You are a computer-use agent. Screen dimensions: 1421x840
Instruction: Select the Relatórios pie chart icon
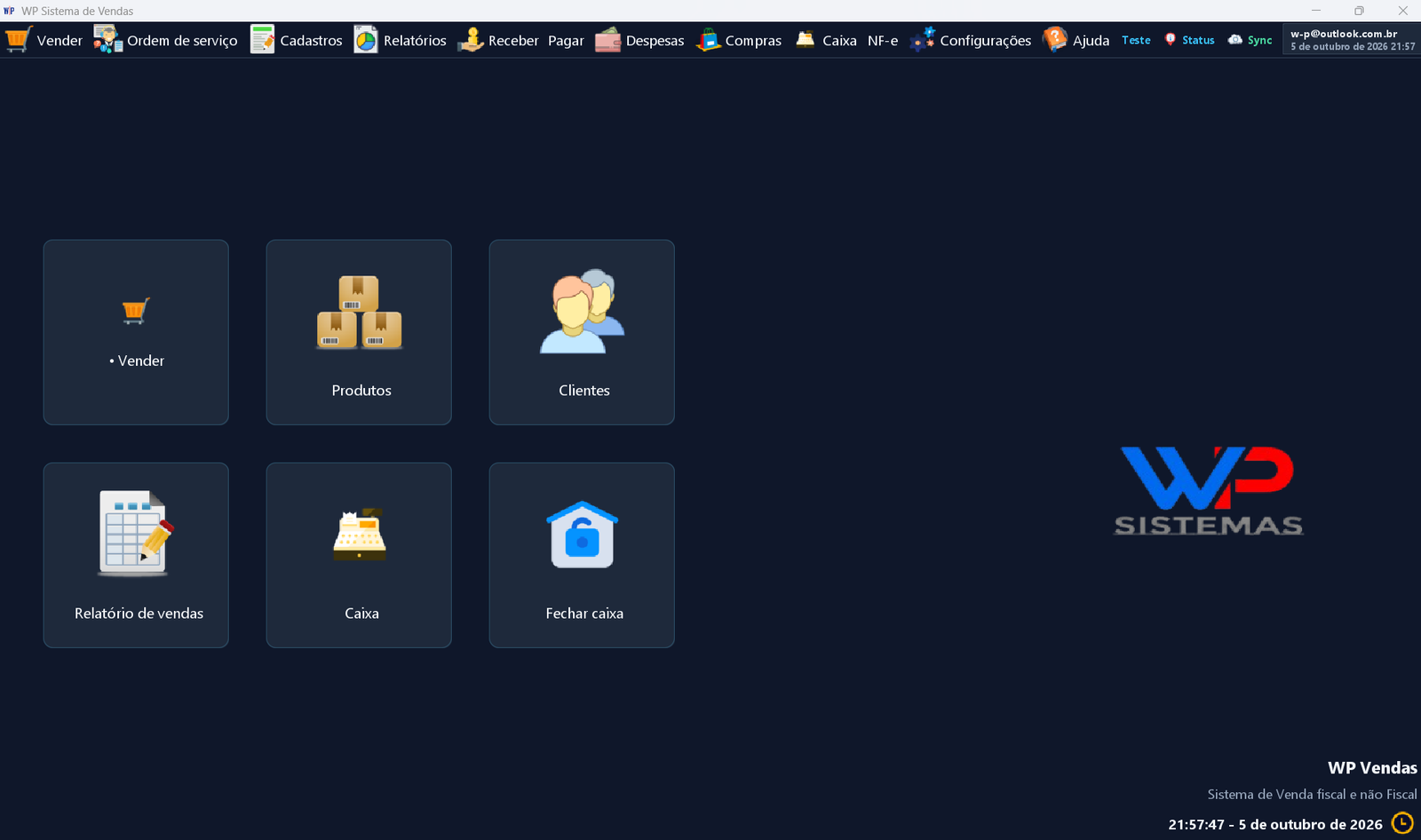point(366,40)
